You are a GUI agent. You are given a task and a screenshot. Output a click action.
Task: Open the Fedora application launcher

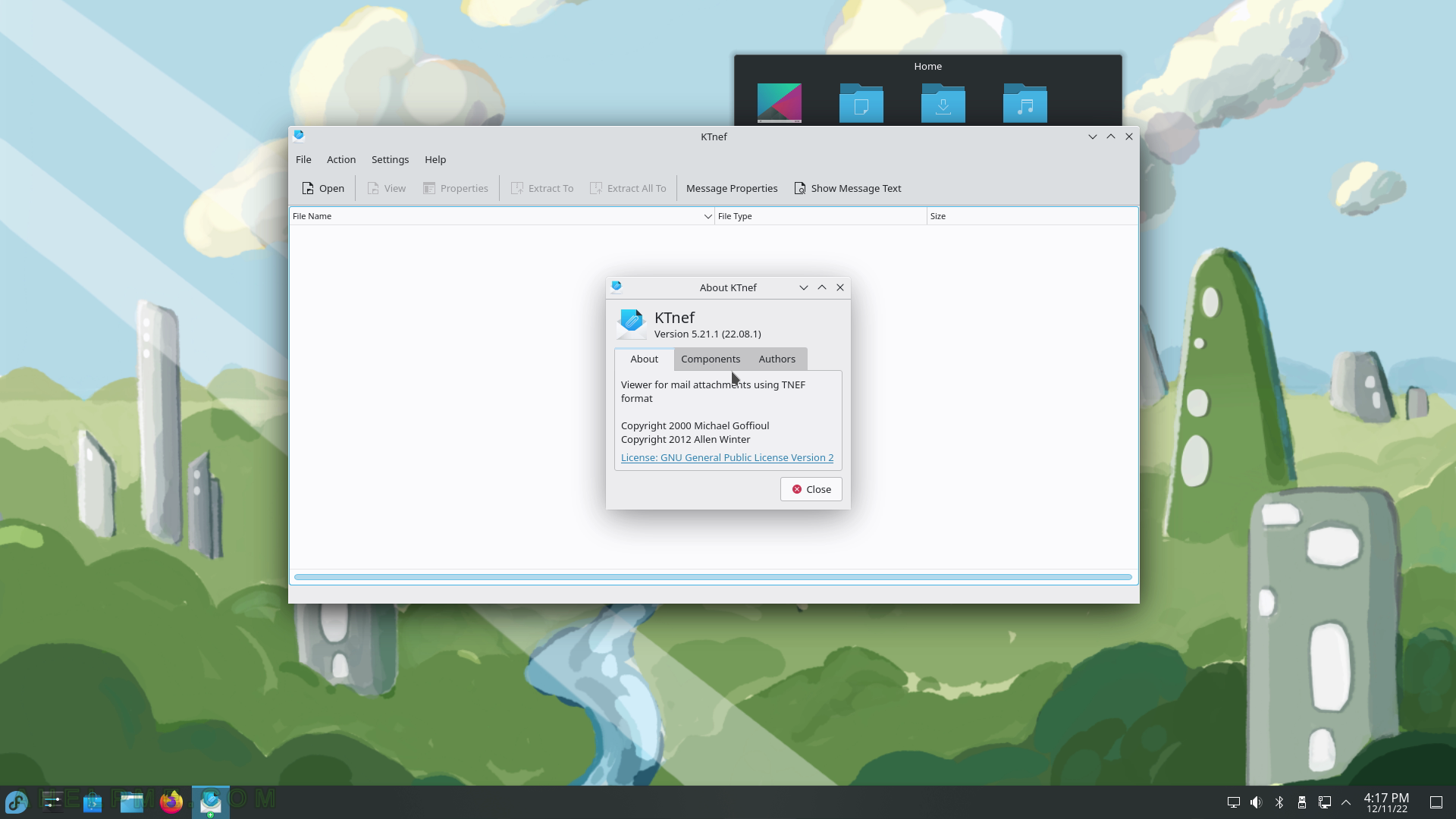(17, 802)
